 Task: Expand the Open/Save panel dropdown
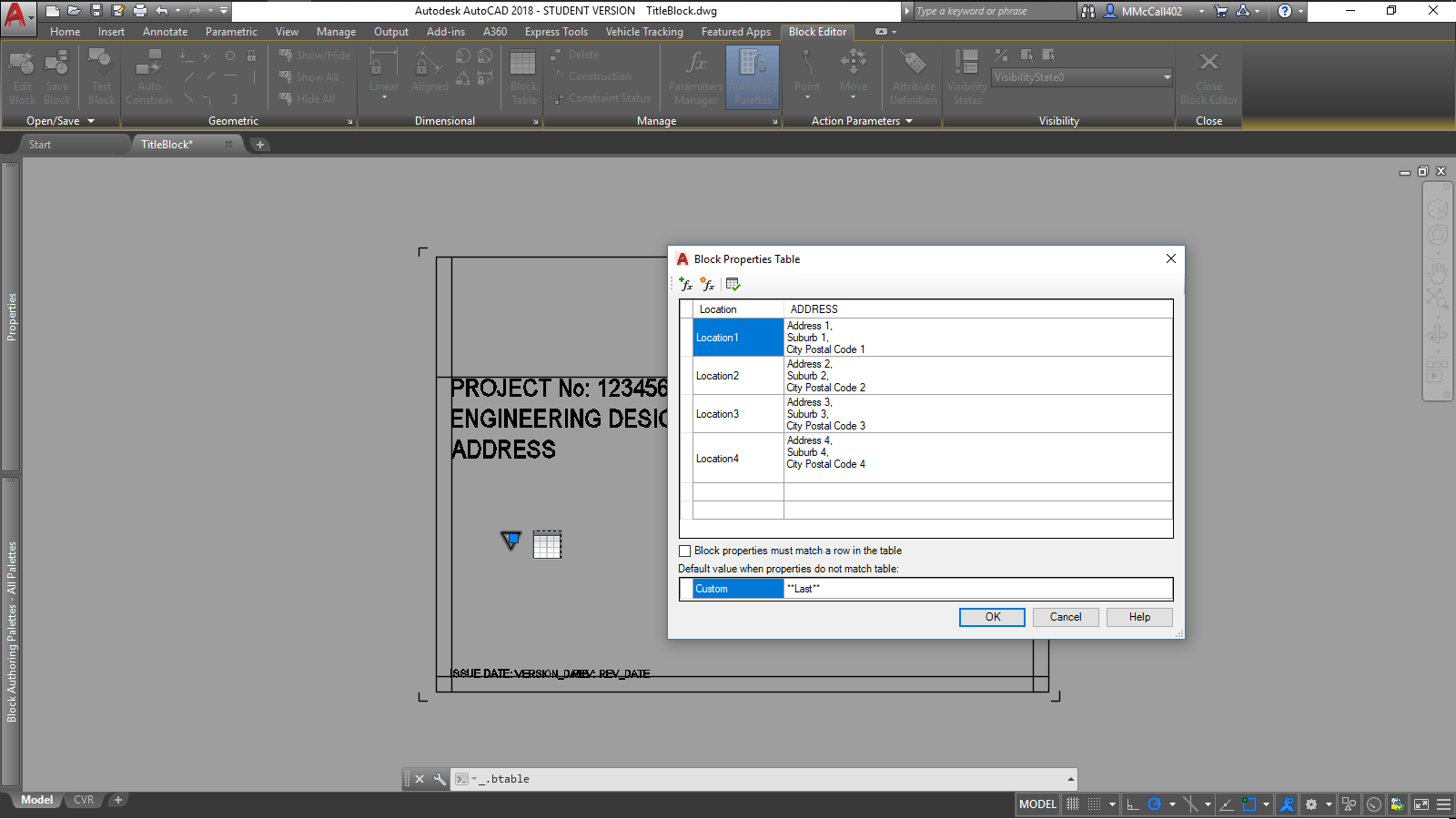(x=91, y=121)
